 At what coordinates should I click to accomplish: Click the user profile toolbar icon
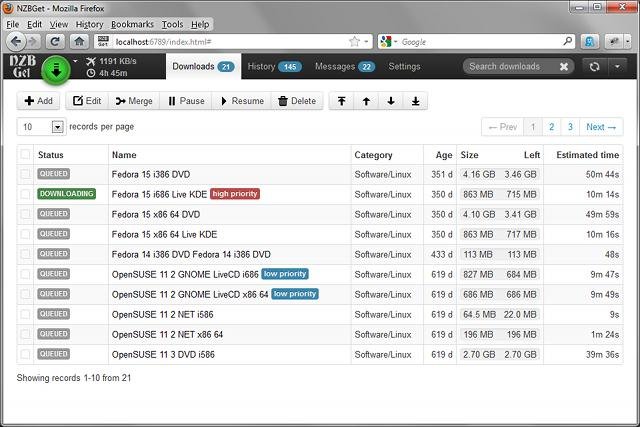(x=589, y=42)
